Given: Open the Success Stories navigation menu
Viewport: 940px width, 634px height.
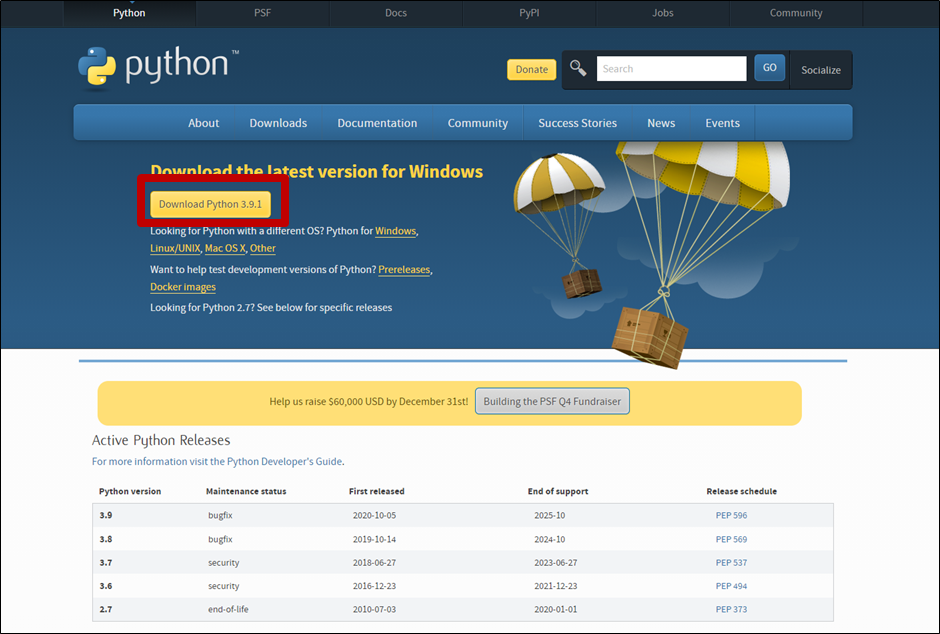Looking at the screenshot, I should tap(577, 123).
